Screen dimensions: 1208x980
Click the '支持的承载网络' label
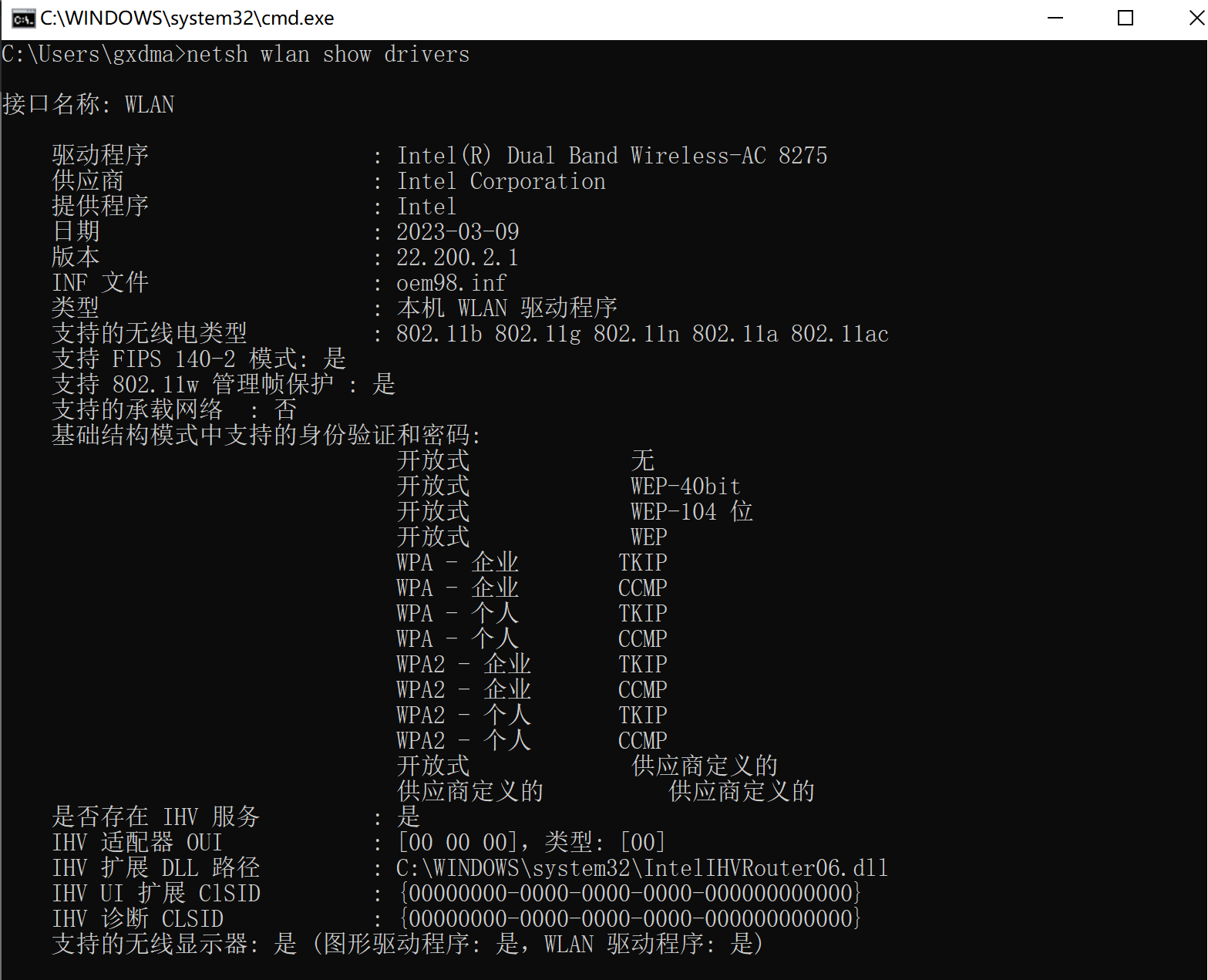[x=137, y=409]
